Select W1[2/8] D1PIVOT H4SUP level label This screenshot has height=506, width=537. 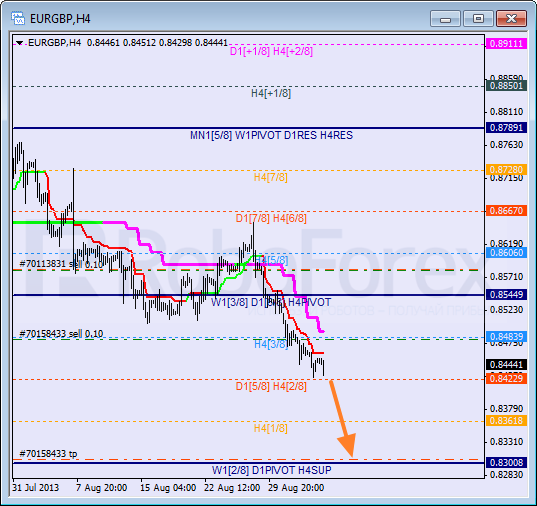tap(272, 470)
